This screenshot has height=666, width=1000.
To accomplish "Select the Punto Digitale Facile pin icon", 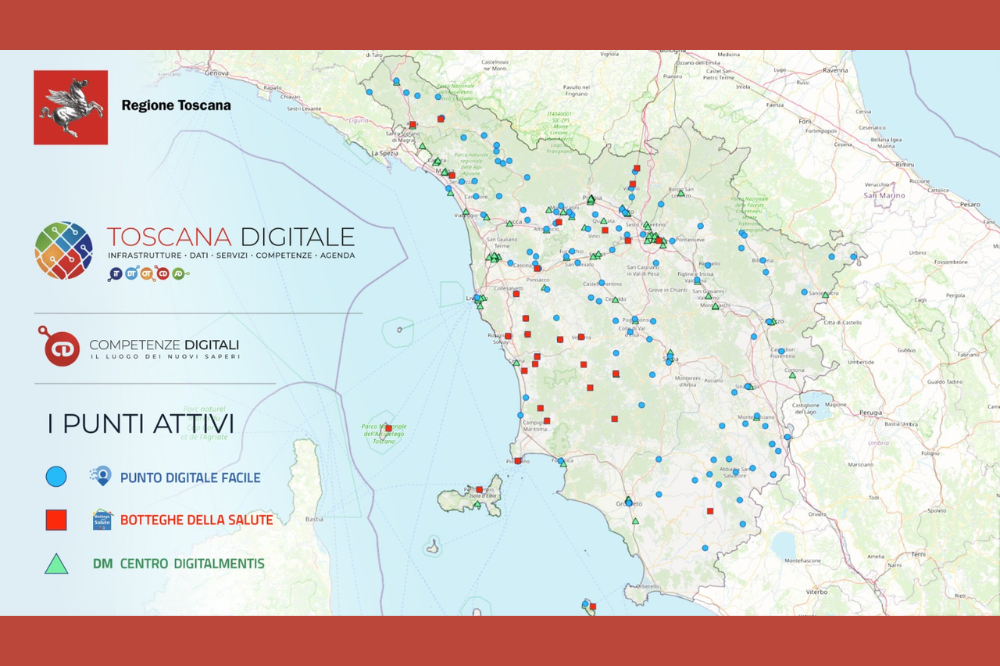I will click(103, 477).
